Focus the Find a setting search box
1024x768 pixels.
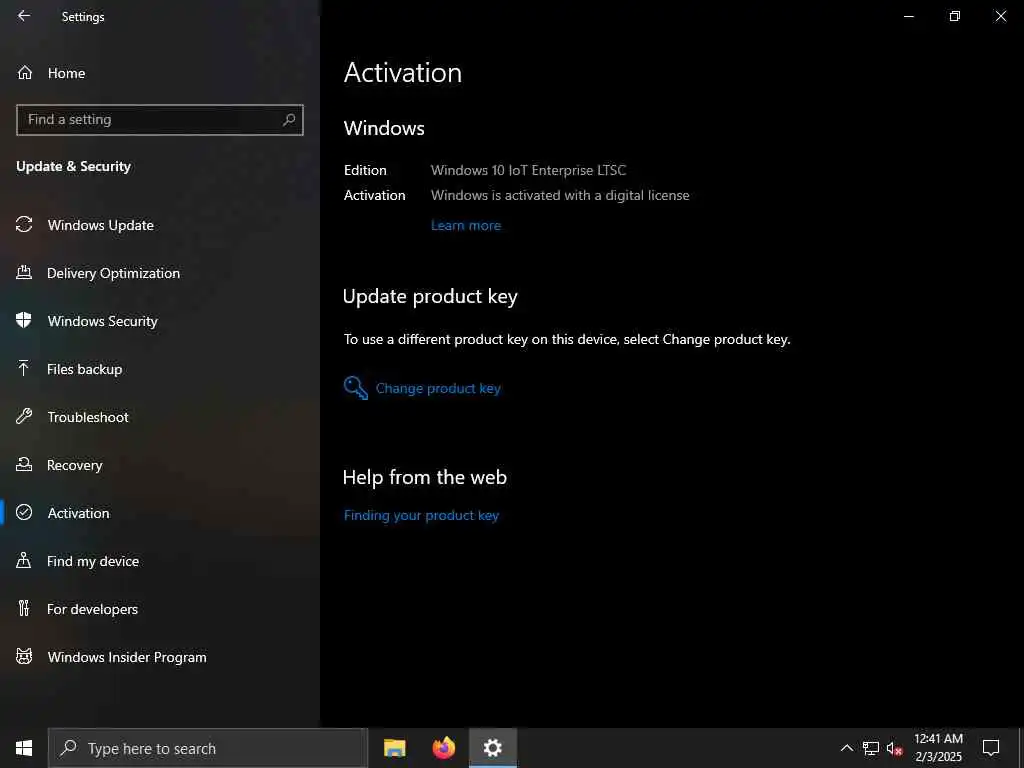click(x=160, y=120)
